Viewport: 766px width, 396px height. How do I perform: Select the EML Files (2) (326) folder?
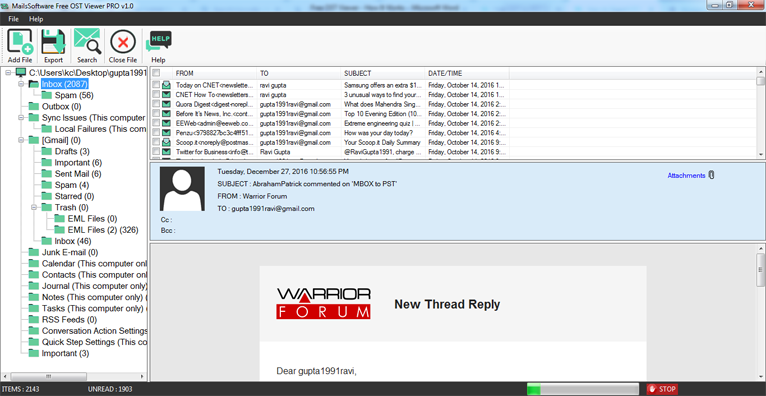tap(103, 230)
